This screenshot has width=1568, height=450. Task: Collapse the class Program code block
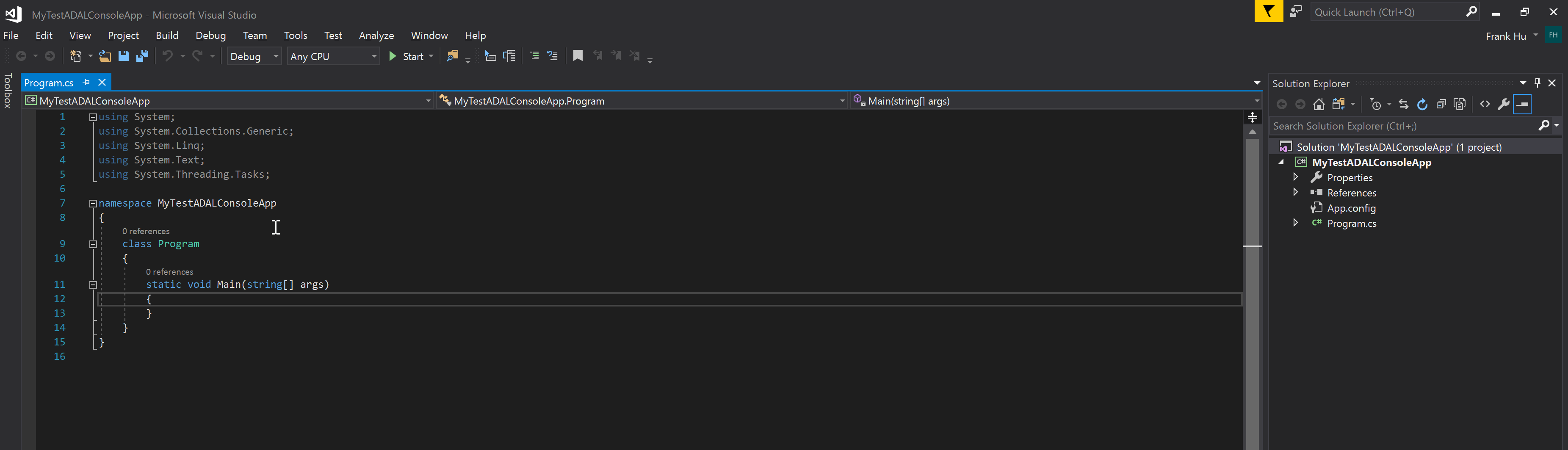pyautogui.click(x=93, y=244)
